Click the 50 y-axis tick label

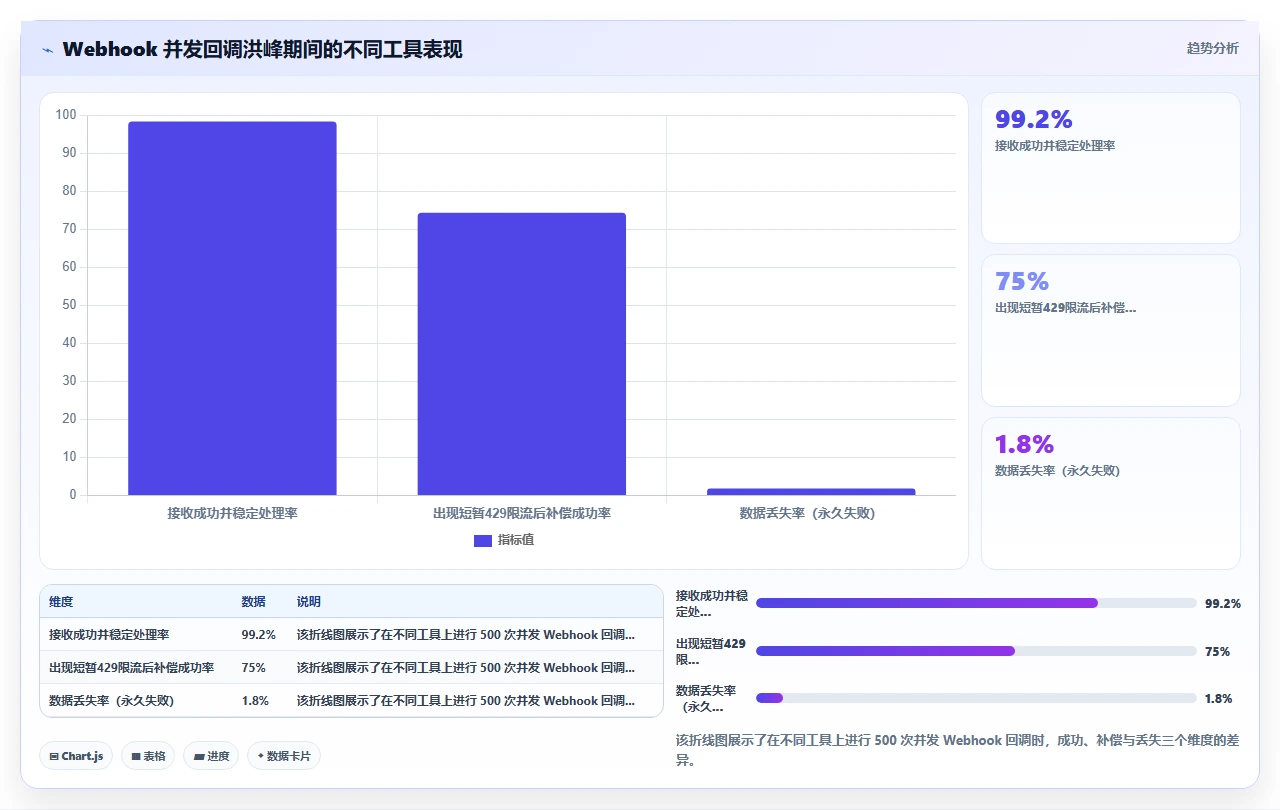click(69, 305)
